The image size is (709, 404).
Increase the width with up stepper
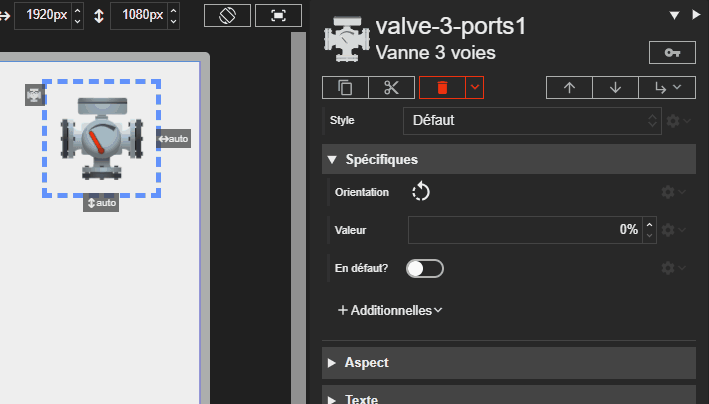(x=77, y=10)
